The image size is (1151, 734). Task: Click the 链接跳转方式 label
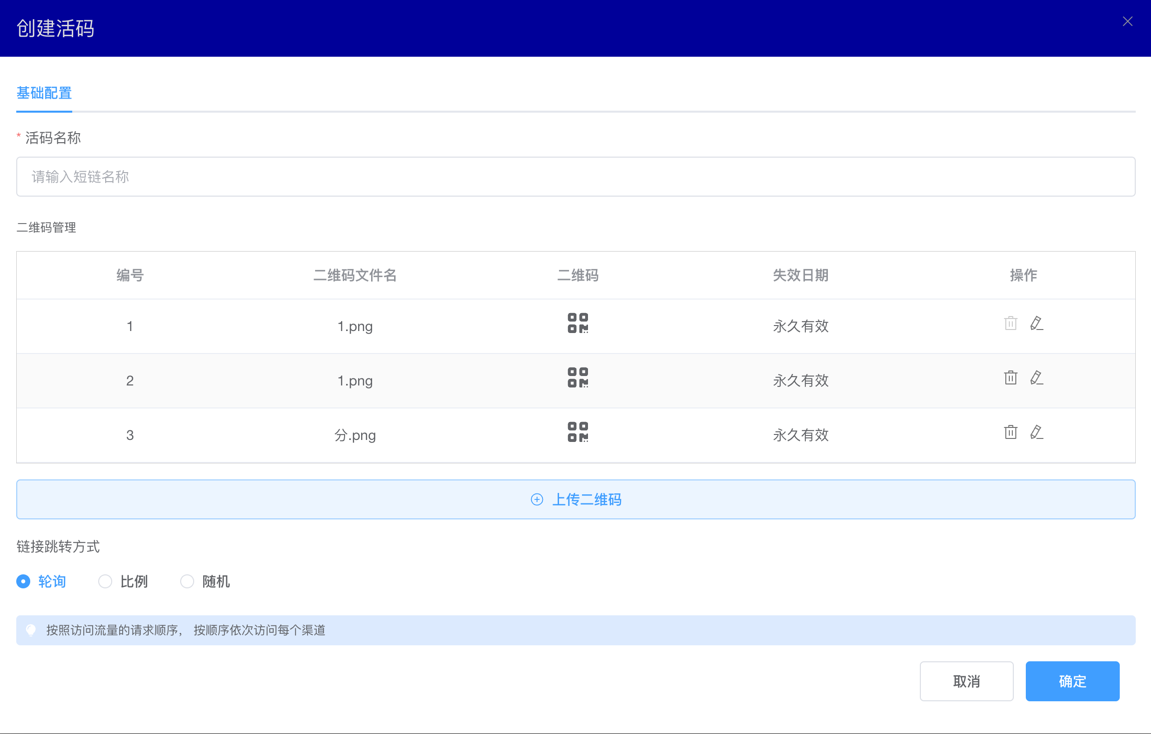pos(58,547)
